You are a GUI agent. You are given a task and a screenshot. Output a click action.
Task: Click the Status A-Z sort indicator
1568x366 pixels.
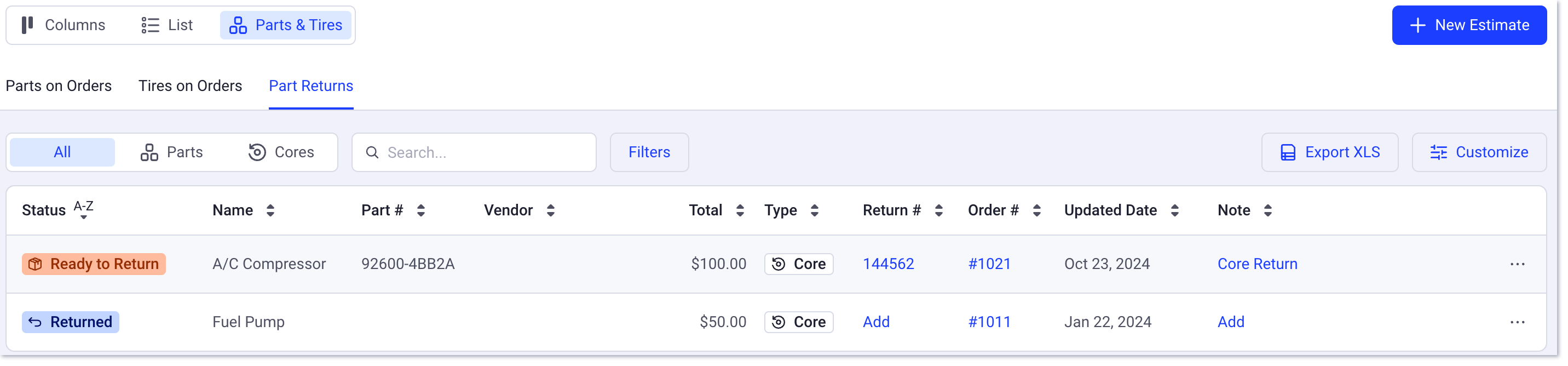pyautogui.click(x=83, y=209)
